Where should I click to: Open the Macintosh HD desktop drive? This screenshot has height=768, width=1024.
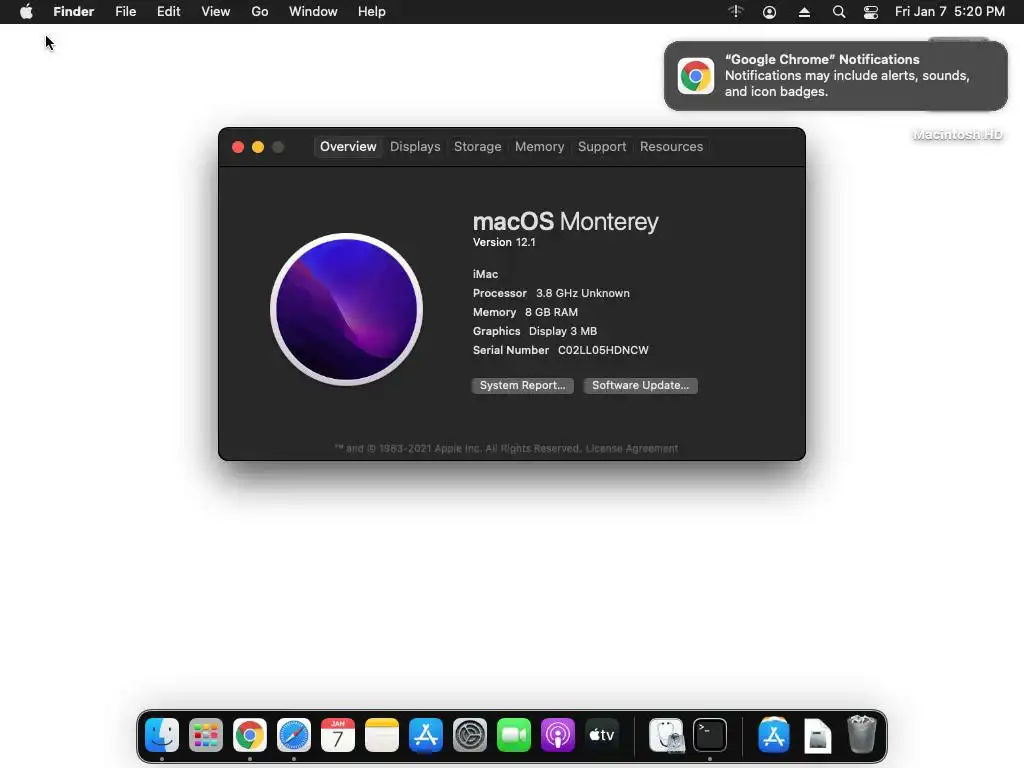pyautogui.click(x=957, y=135)
